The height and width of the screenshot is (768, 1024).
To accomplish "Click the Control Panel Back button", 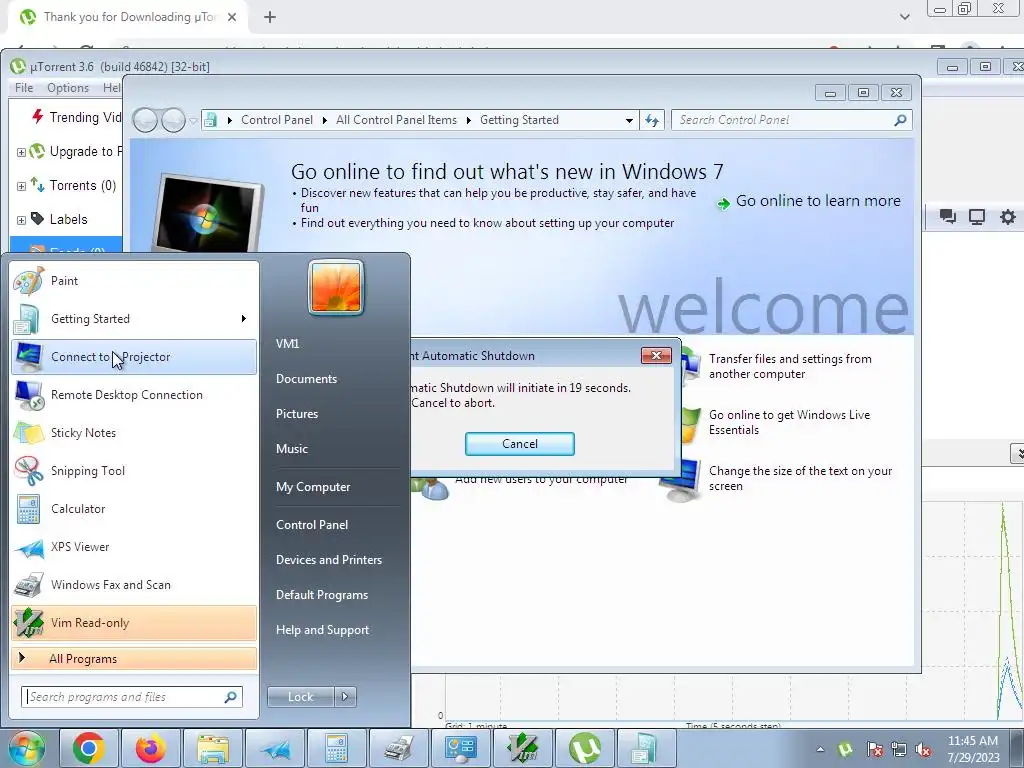I will [145, 120].
